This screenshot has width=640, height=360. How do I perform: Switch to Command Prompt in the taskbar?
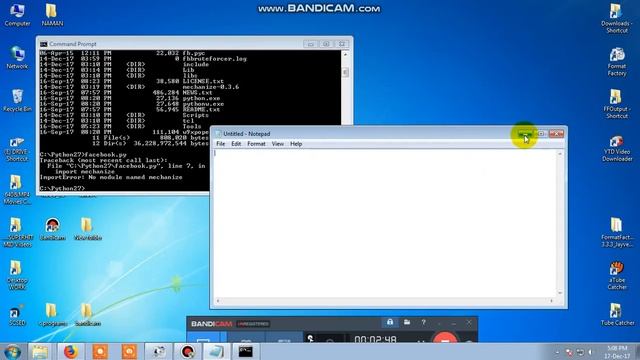pyautogui.click(x=245, y=351)
